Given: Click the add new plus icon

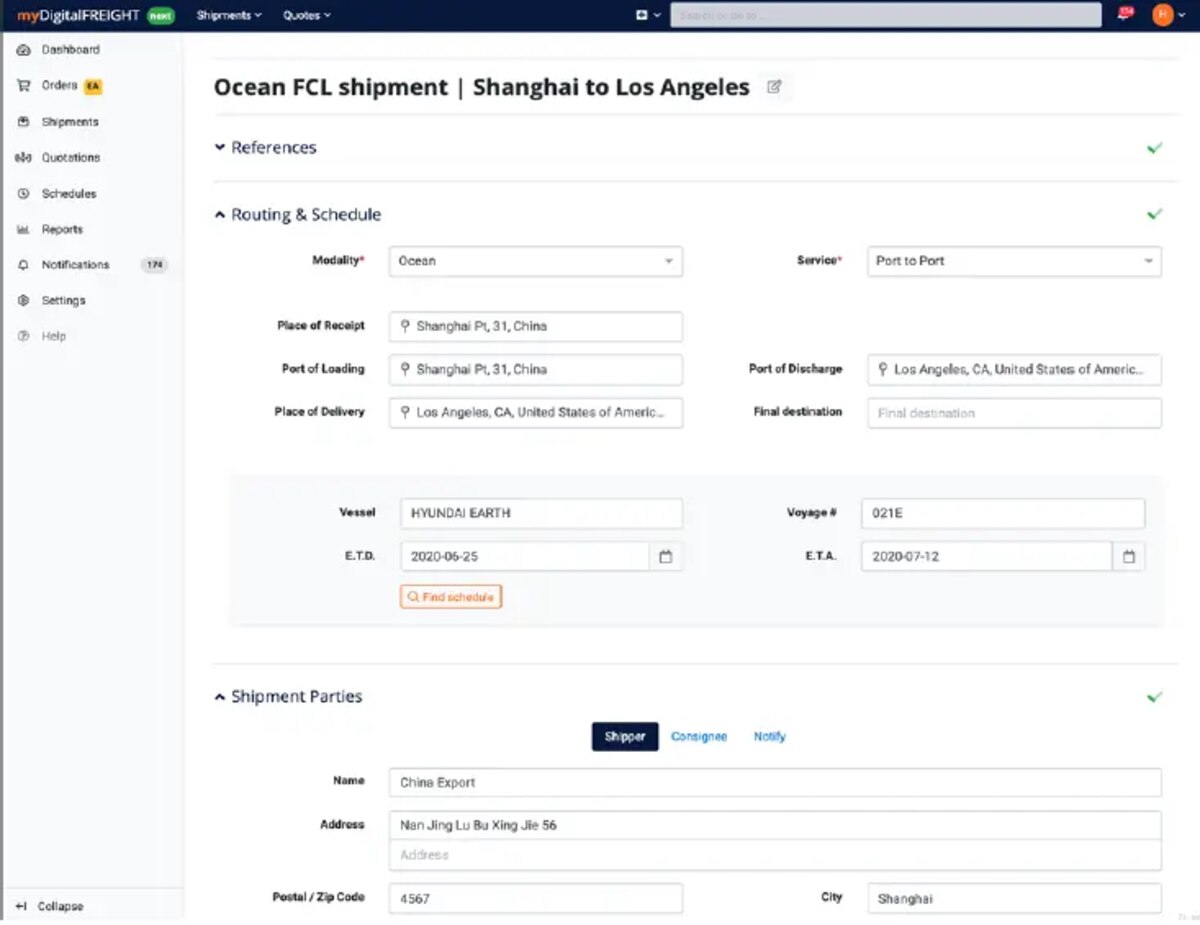Looking at the screenshot, I should [643, 15].
